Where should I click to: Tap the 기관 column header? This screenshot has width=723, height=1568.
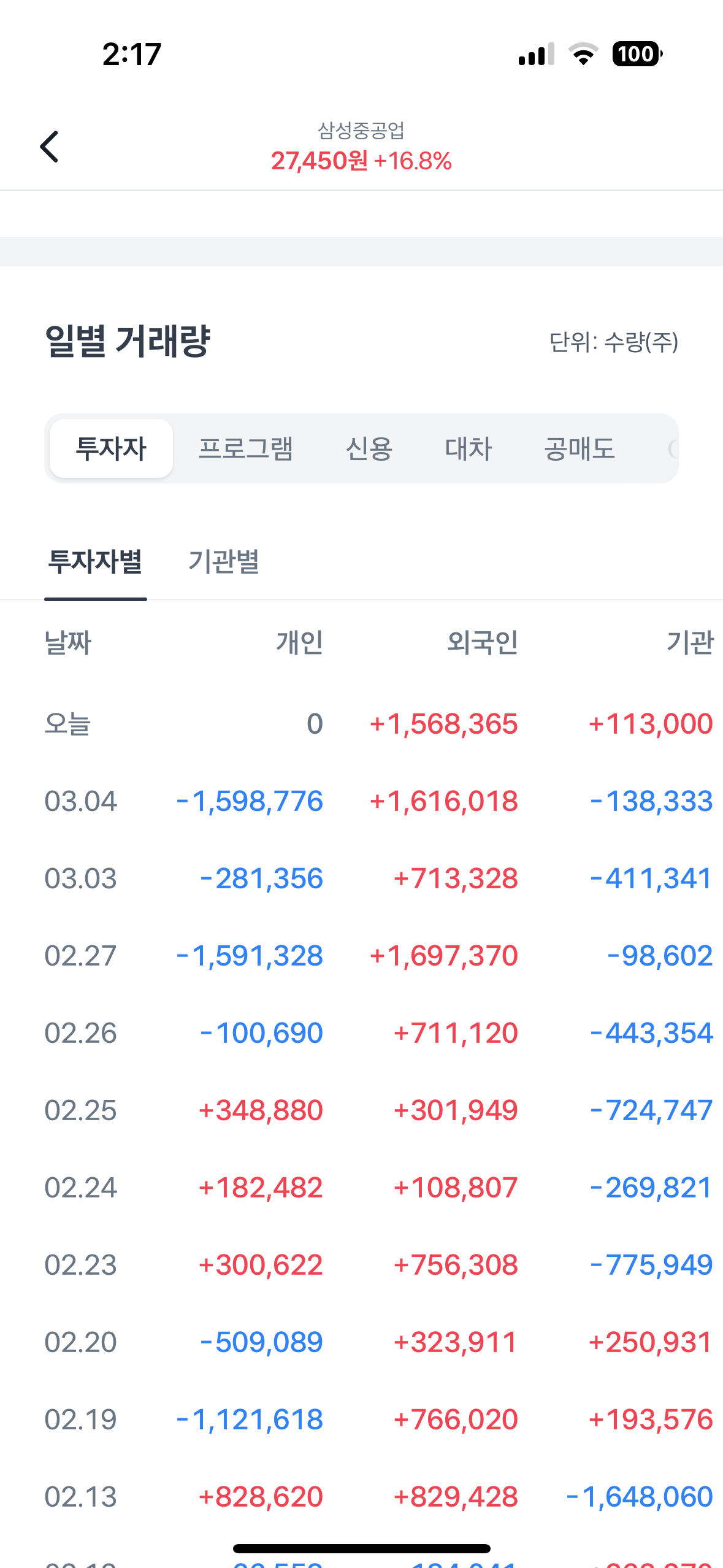click(x=690, y=643)
